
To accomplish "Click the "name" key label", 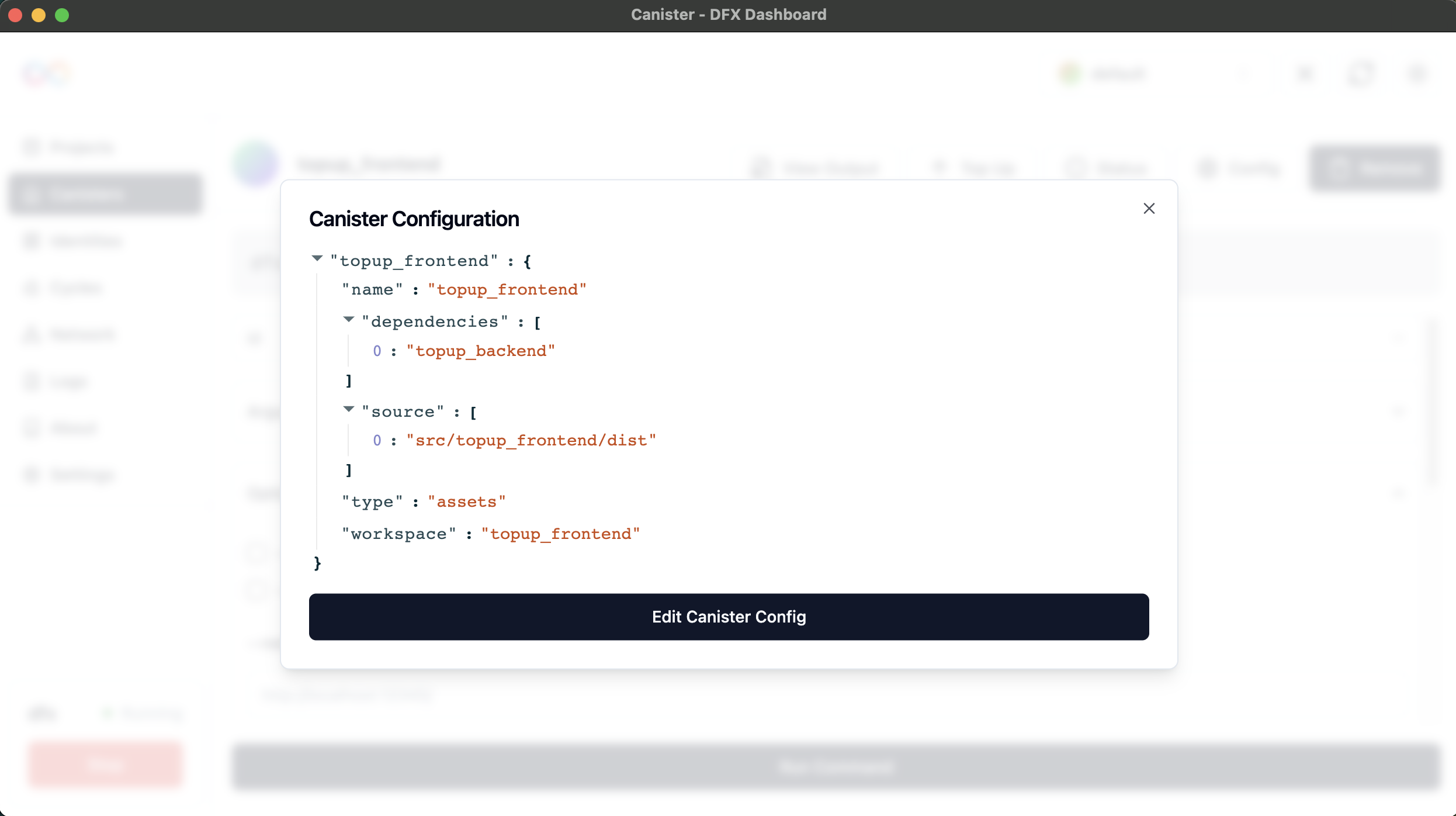I will tap(372, 290).
